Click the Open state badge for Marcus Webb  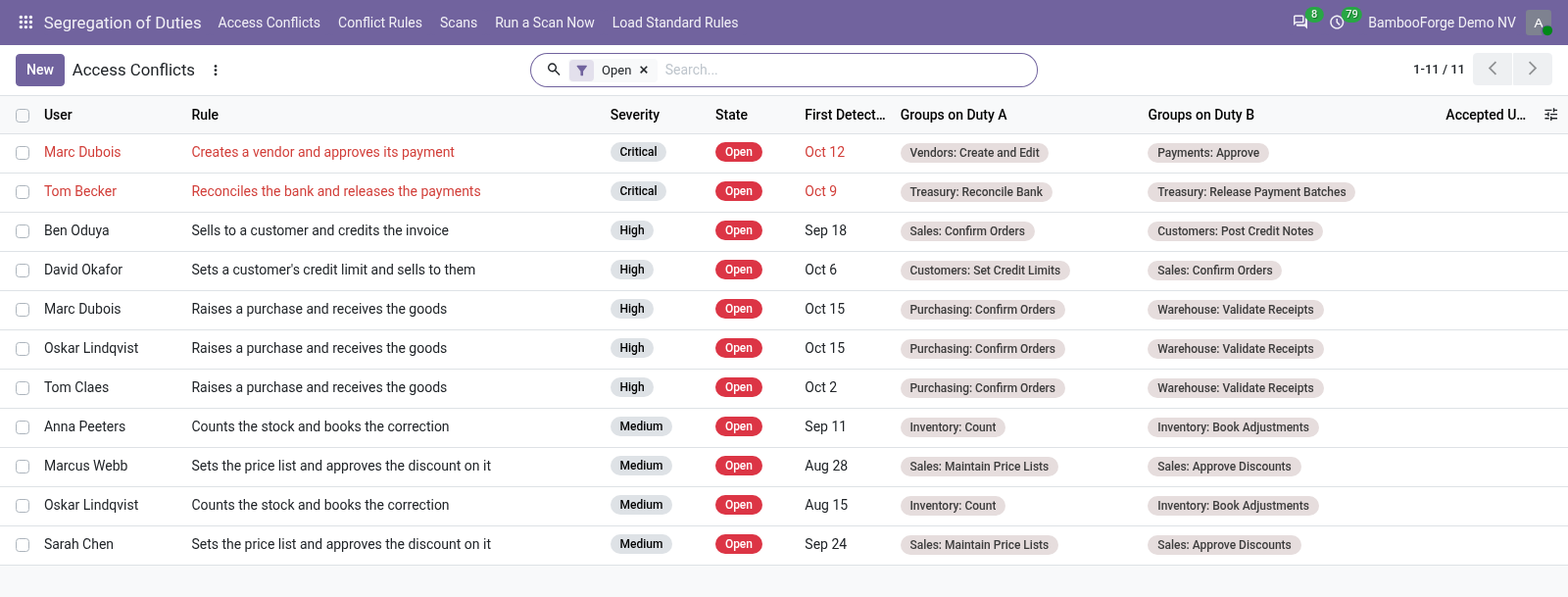click(x=739, y=466)
